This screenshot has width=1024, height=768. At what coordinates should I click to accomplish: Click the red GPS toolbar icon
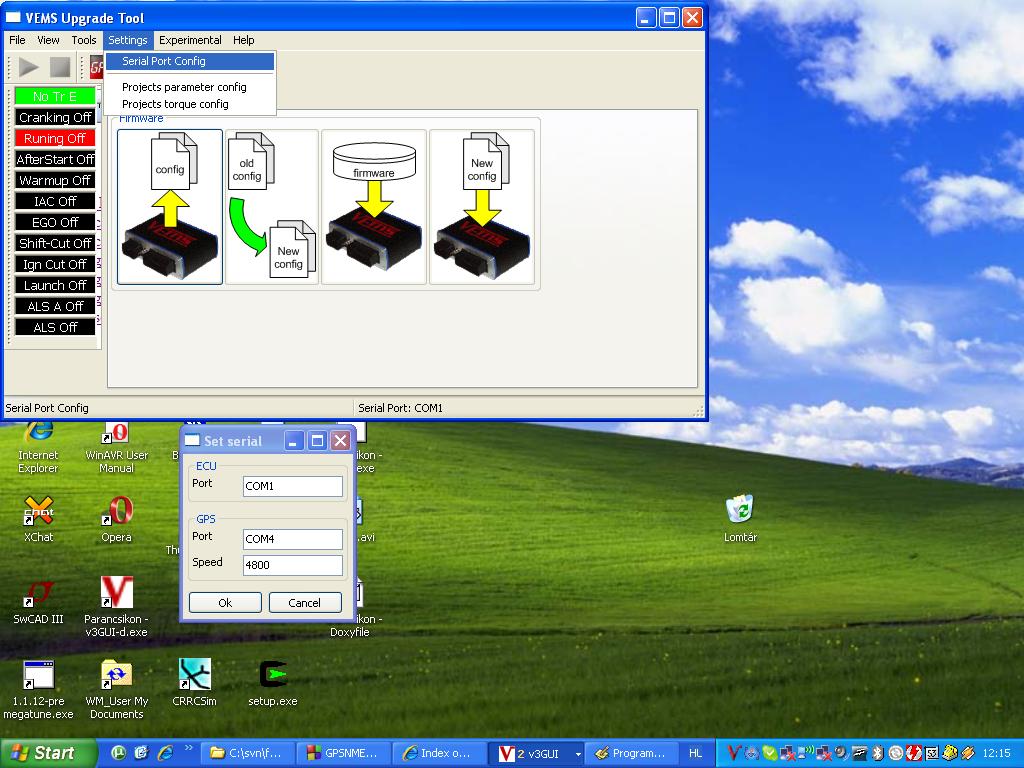(97, 67)
